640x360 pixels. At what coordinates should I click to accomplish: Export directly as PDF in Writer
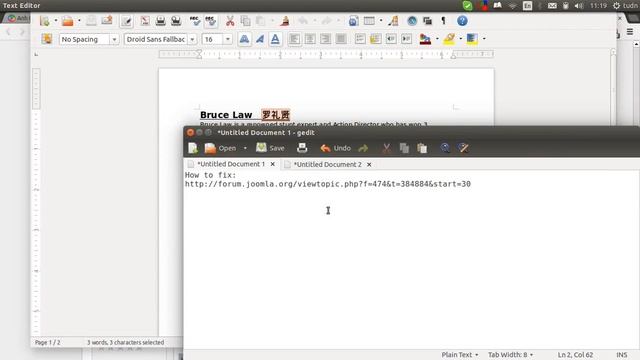tap(145, 21)
